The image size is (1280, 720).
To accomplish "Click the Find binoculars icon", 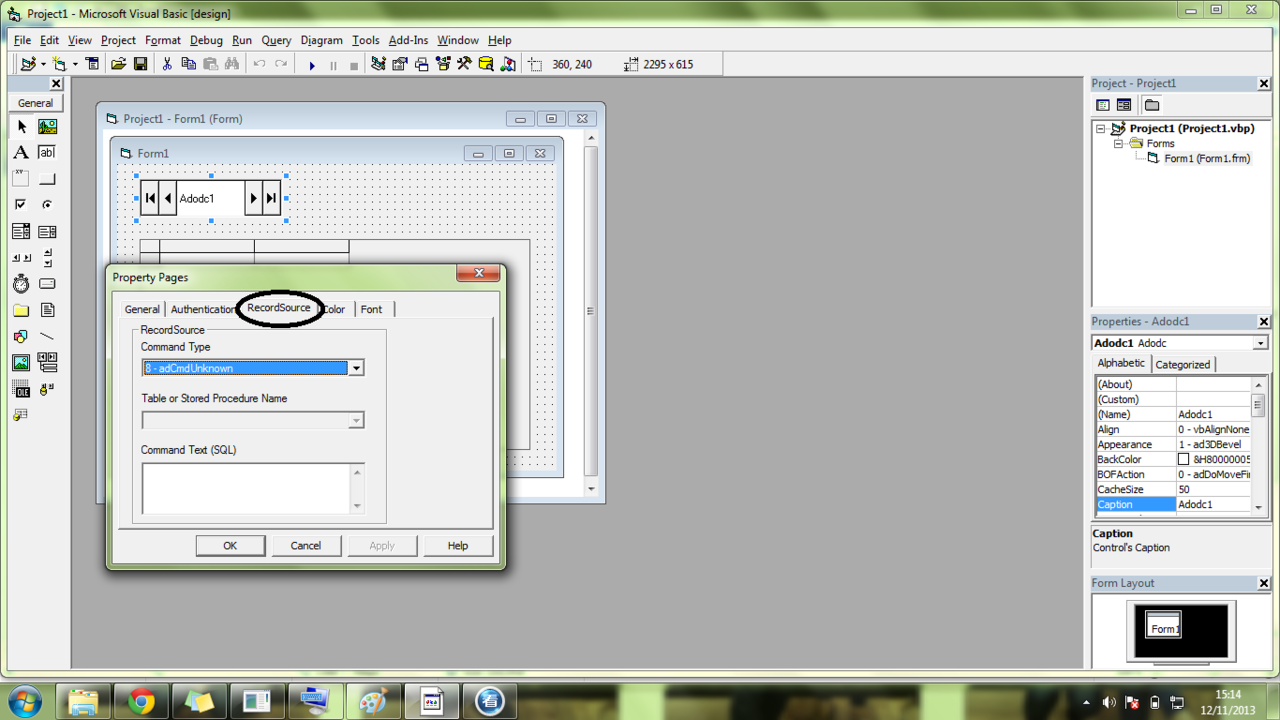I will click(232, 64).
